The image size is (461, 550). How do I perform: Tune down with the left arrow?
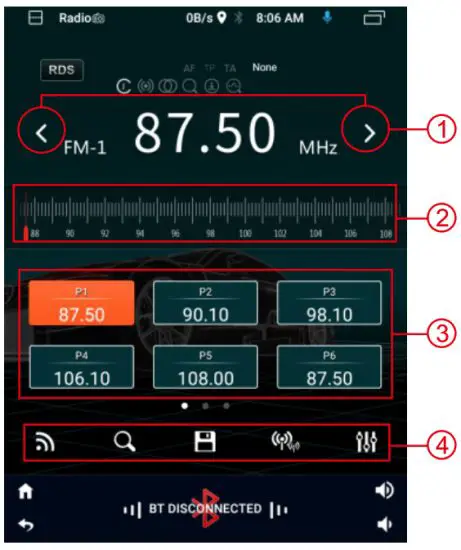(42, 133)
